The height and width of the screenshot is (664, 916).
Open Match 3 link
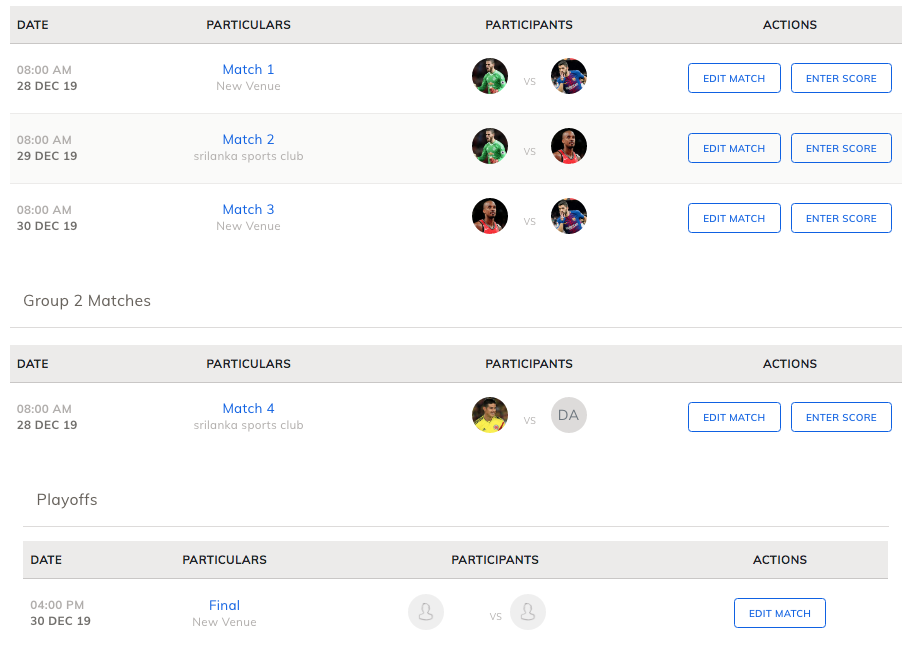[248, 209]
